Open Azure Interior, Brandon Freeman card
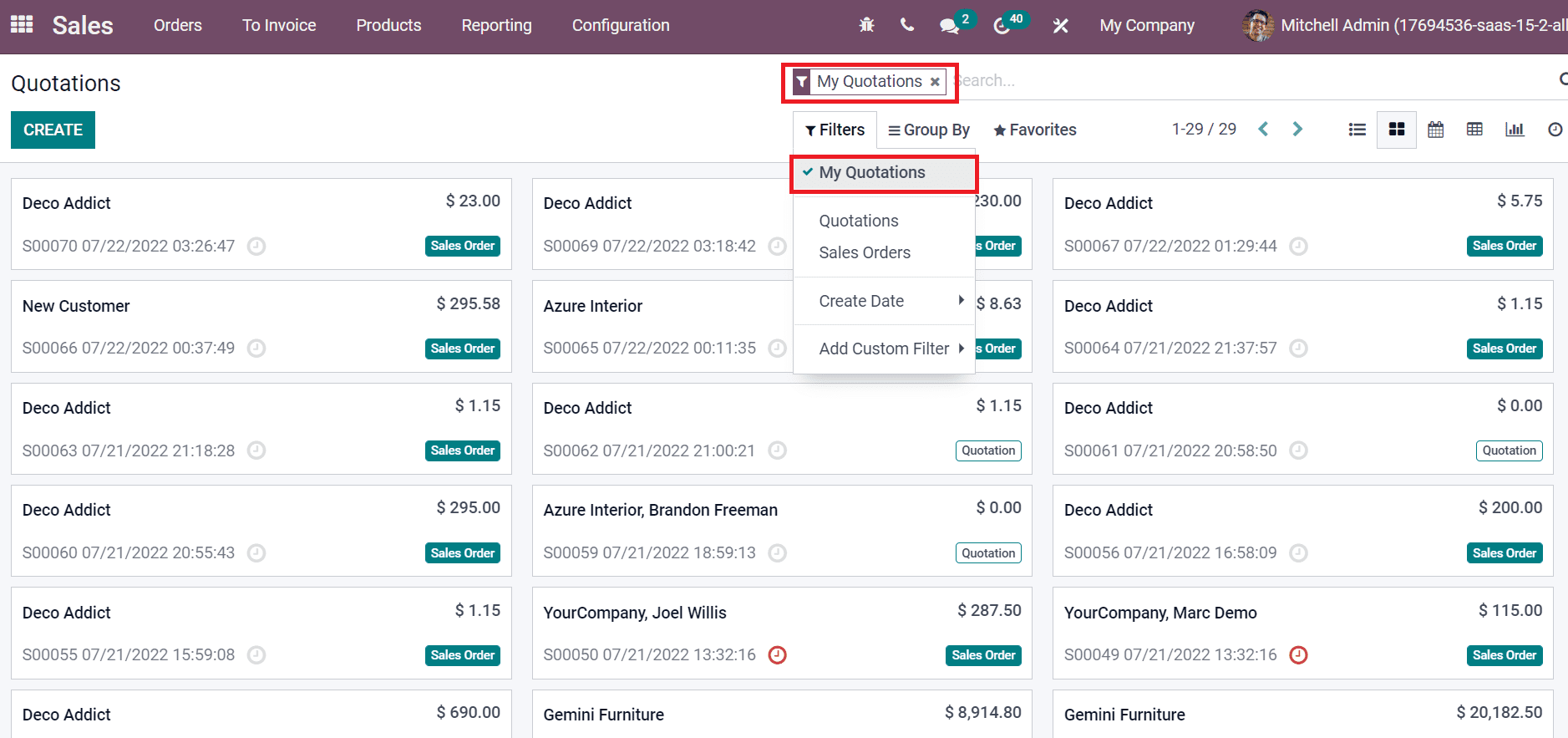 [782, 531]
